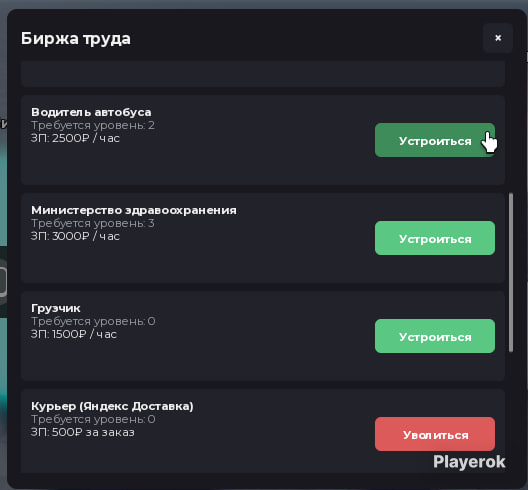
Task: Get hired as Грузчик
Action: click(435, 336)
